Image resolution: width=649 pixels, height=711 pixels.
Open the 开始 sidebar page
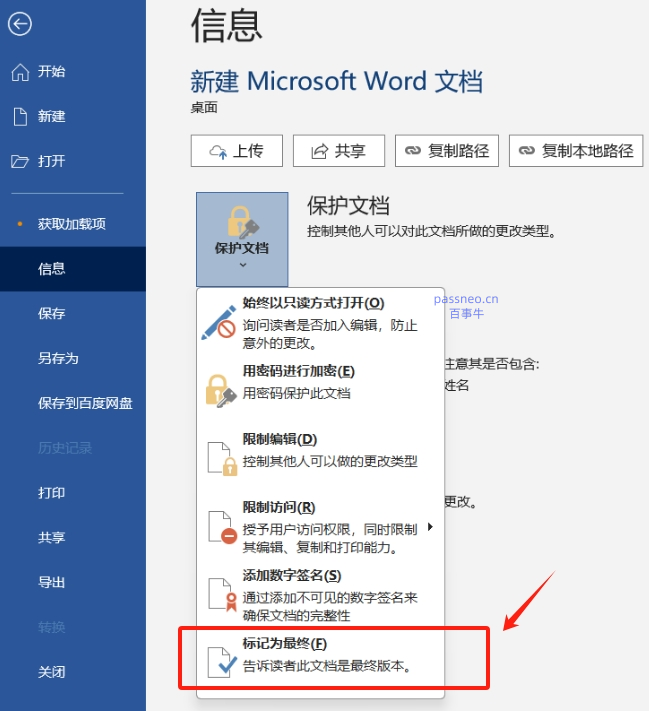(x=73, y=72)
